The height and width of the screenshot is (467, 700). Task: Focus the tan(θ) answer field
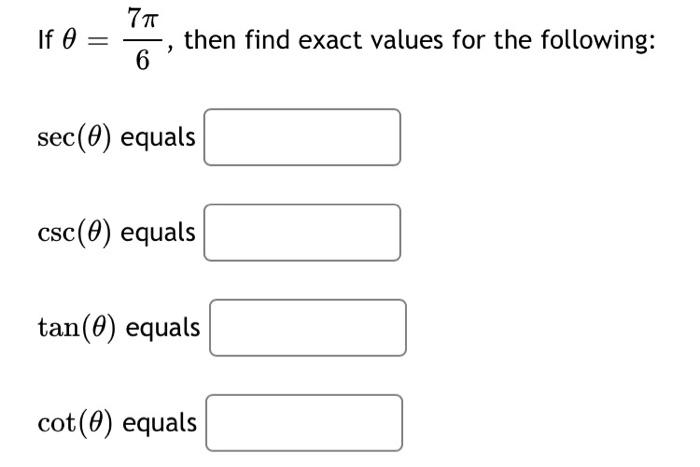click(308, 328)
